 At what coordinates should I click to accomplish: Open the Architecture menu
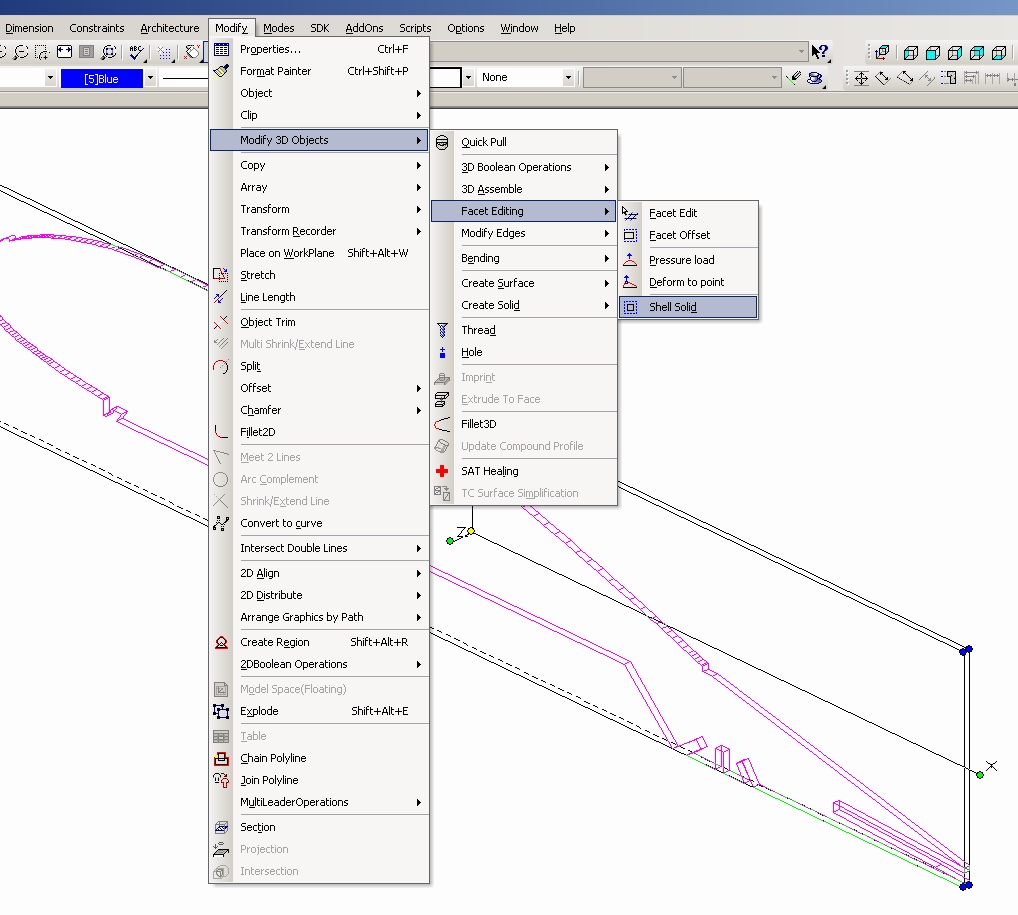pos(169,28)
